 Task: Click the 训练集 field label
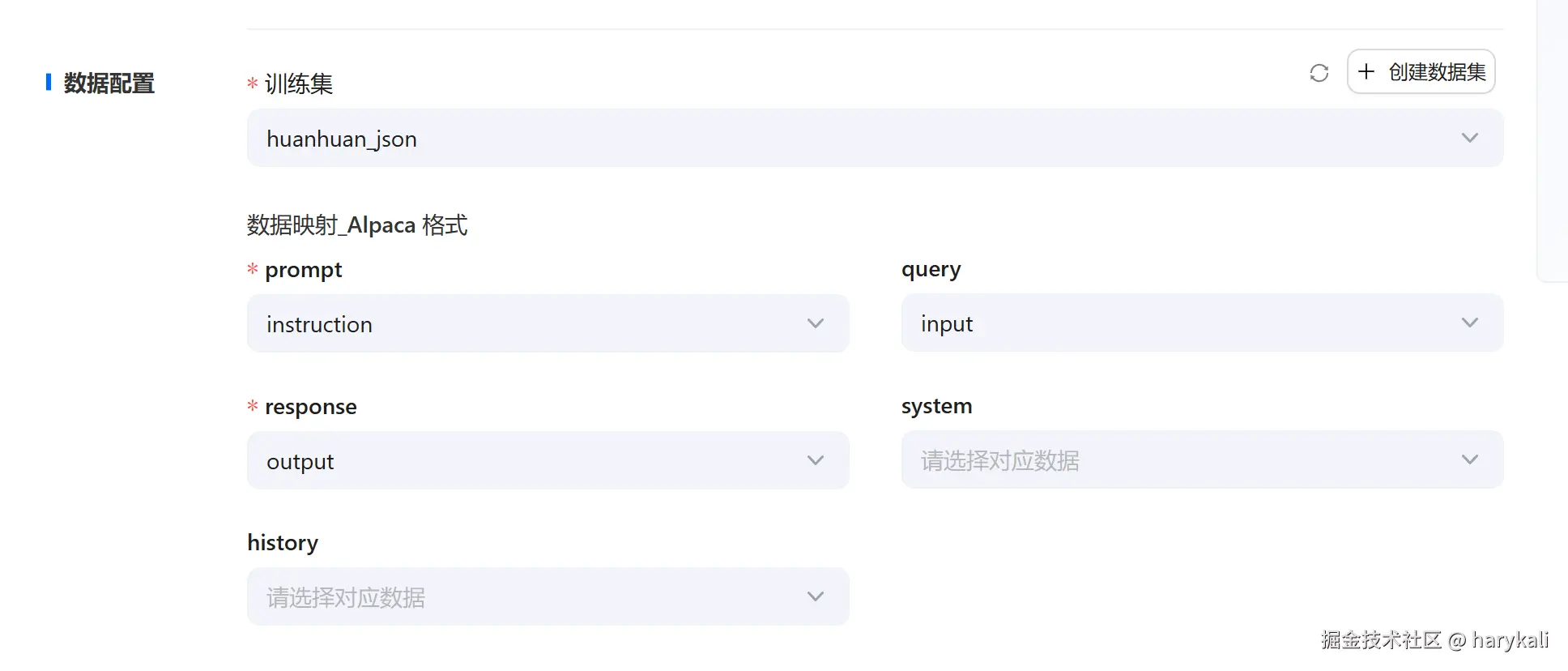pyautogui.click(x=298, y=83)
